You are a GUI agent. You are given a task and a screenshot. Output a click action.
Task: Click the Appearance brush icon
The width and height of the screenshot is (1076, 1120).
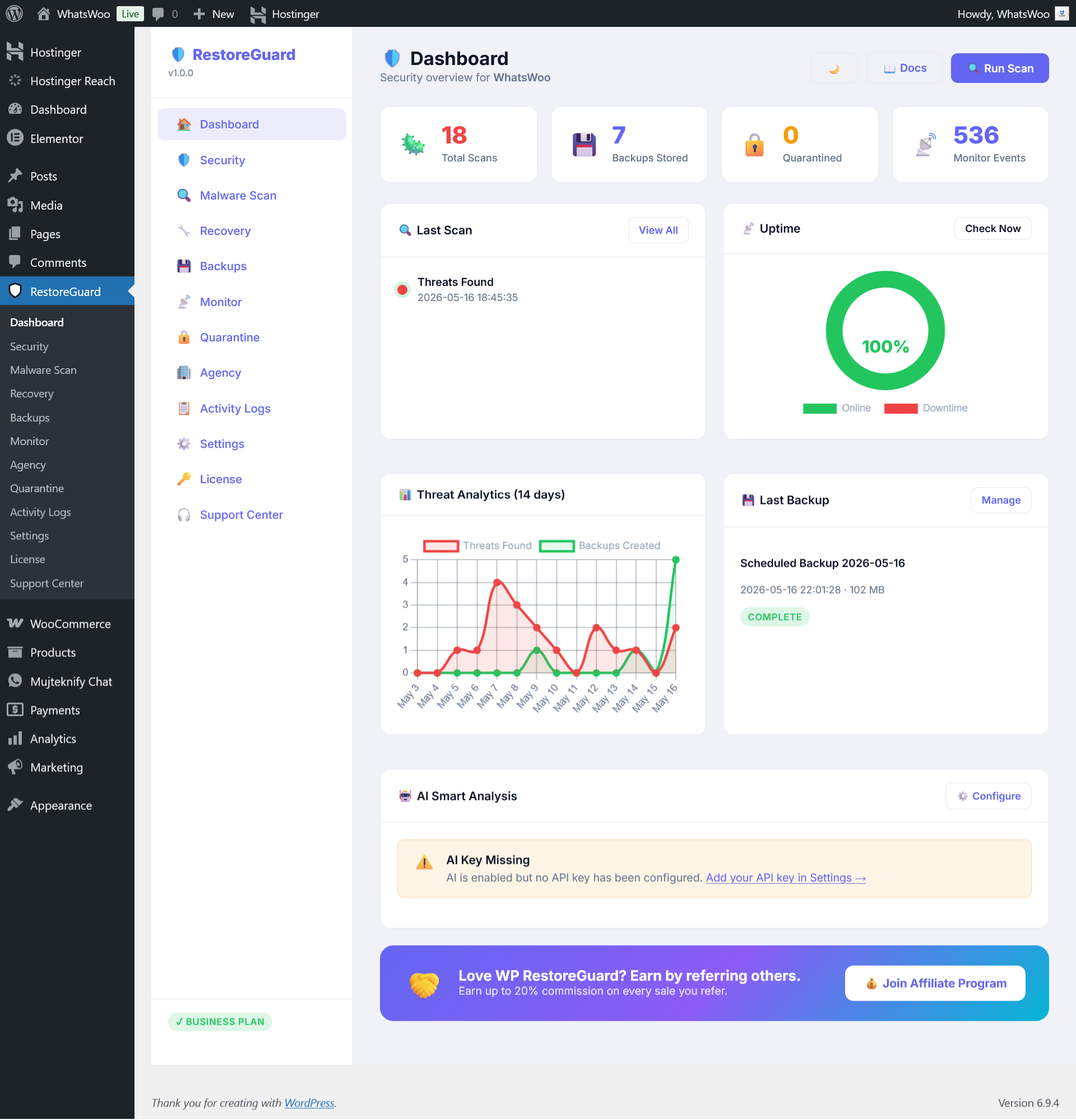[16, 805]
